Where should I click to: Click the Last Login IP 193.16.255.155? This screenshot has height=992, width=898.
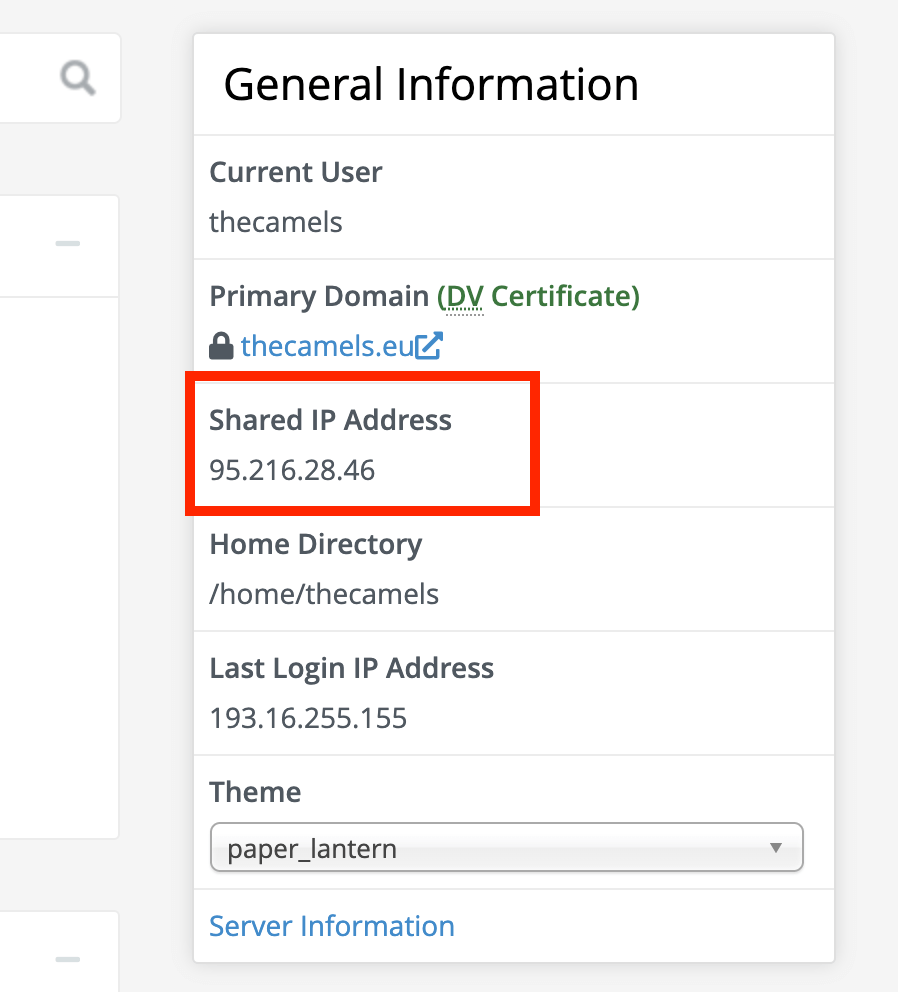click(308, 718)
